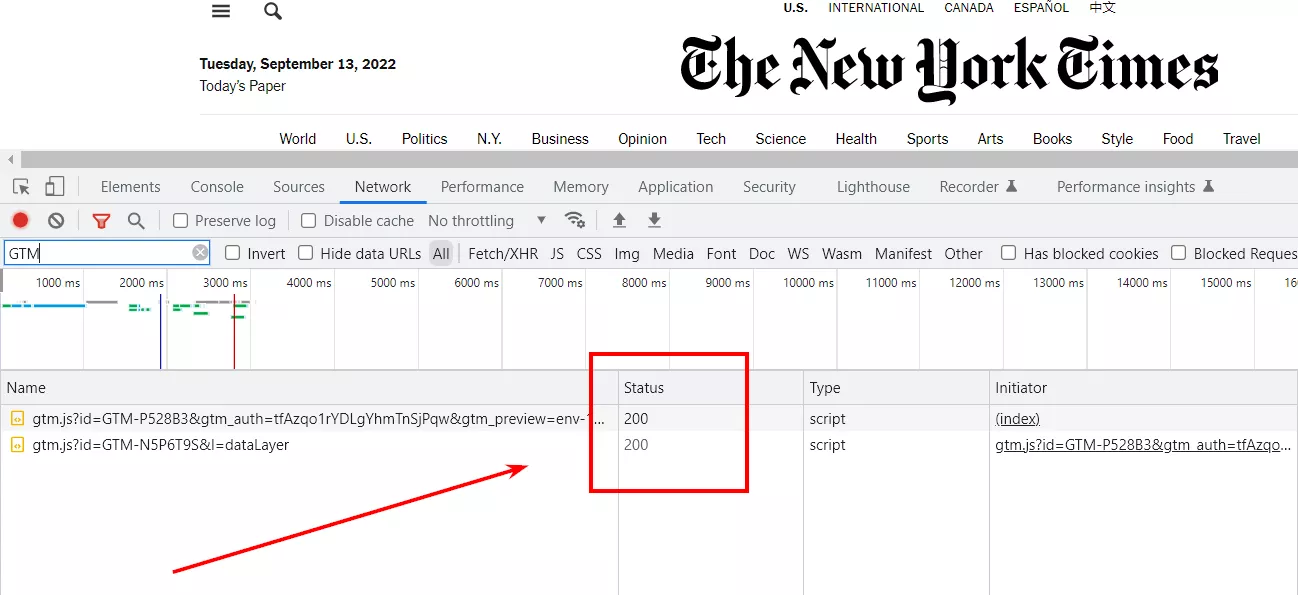Switch to the Application tab
Viewport: 1298px width, 595px height.
click(x=676, y=187)
